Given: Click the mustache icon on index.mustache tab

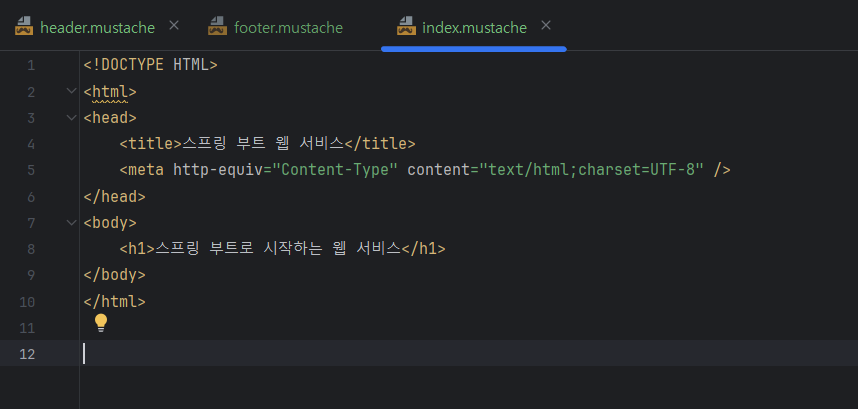Looking at the screenshot, I should [406, 26].
